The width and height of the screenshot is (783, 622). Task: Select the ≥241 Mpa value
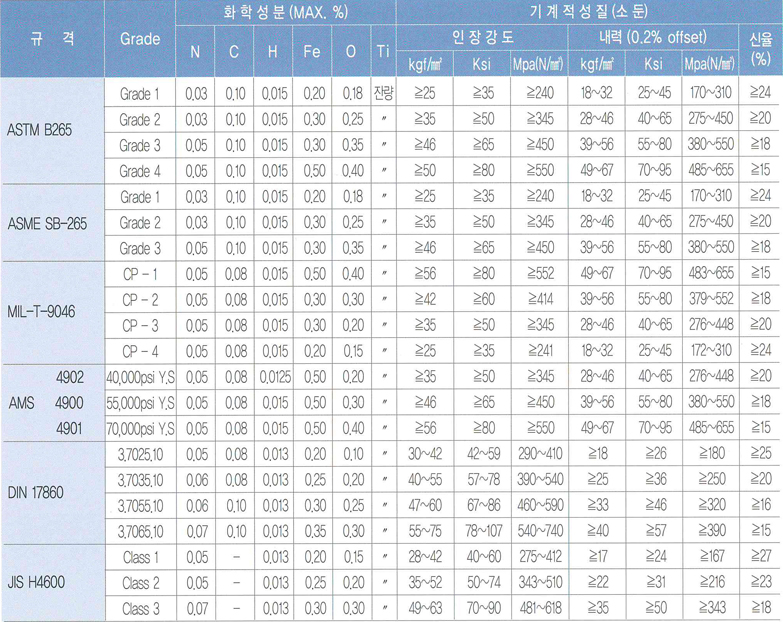click(x=540, y=351)
